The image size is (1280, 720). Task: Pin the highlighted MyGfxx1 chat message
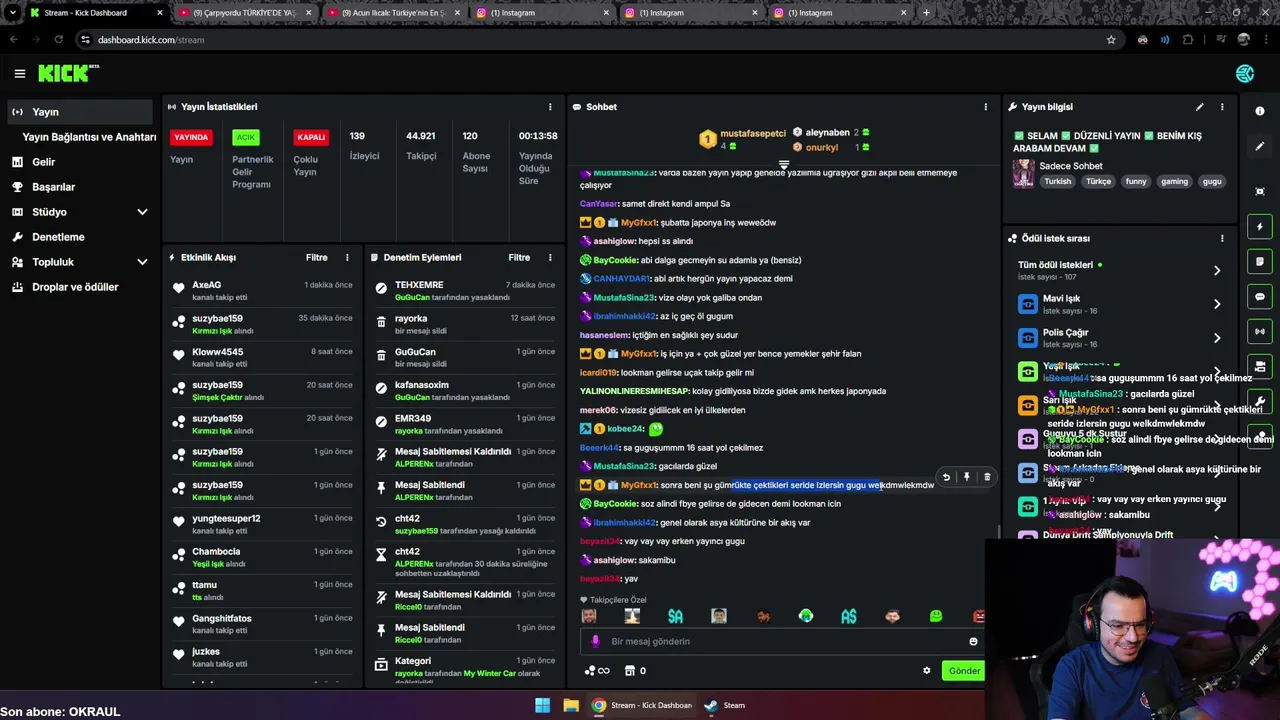click(966, 477)
